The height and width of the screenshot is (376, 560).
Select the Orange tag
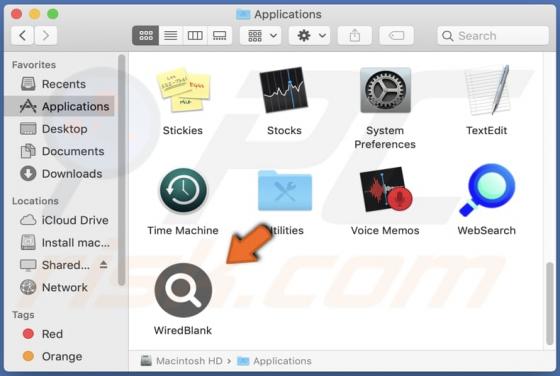coord(60,356)
